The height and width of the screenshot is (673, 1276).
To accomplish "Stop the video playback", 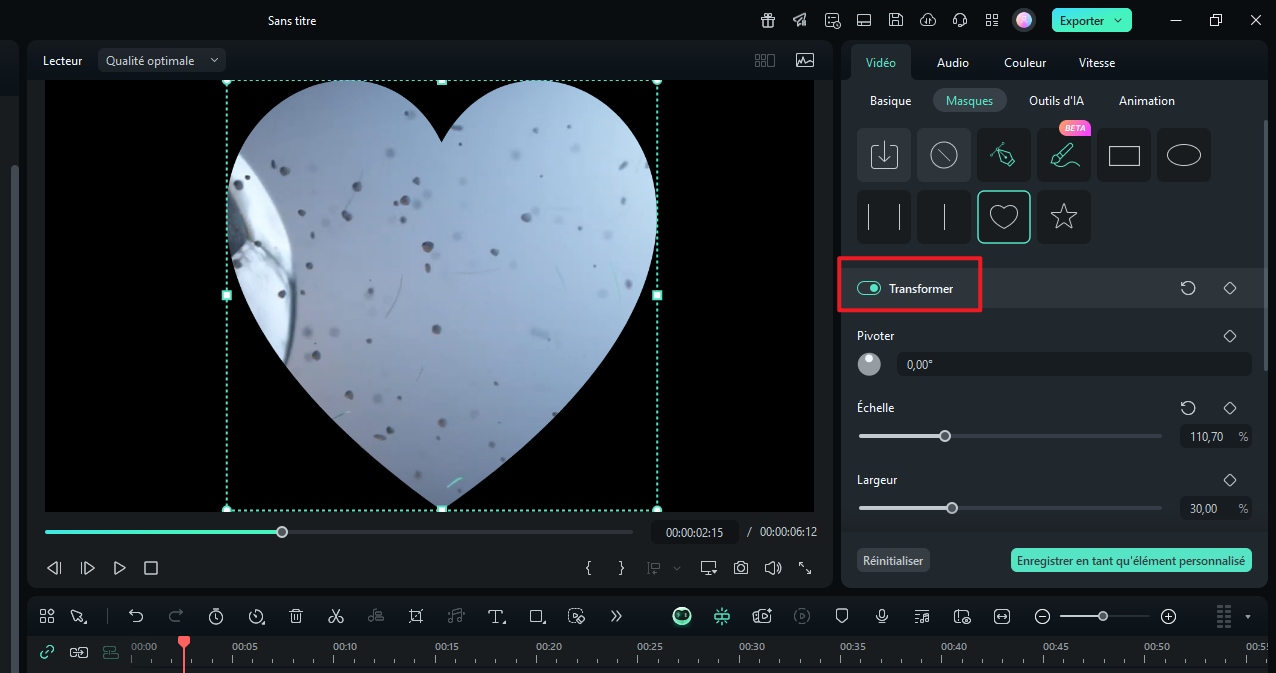I will tap(151, 568).
